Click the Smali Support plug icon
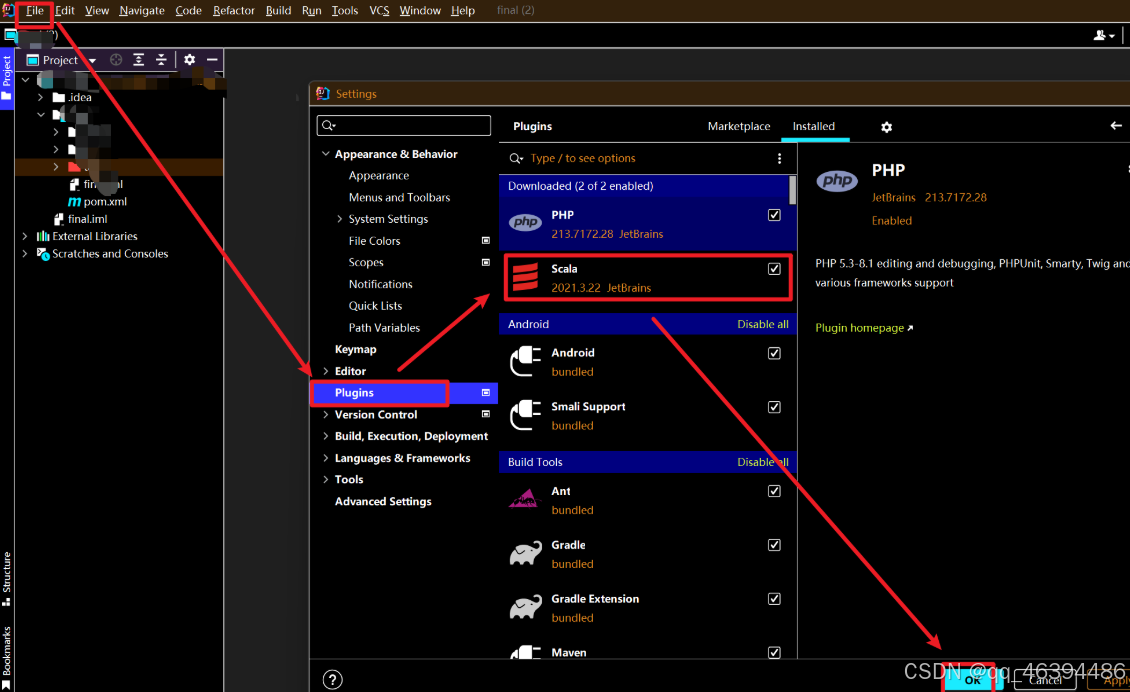Viewport: 1130px width, 692px height. [x=525, y=415]
